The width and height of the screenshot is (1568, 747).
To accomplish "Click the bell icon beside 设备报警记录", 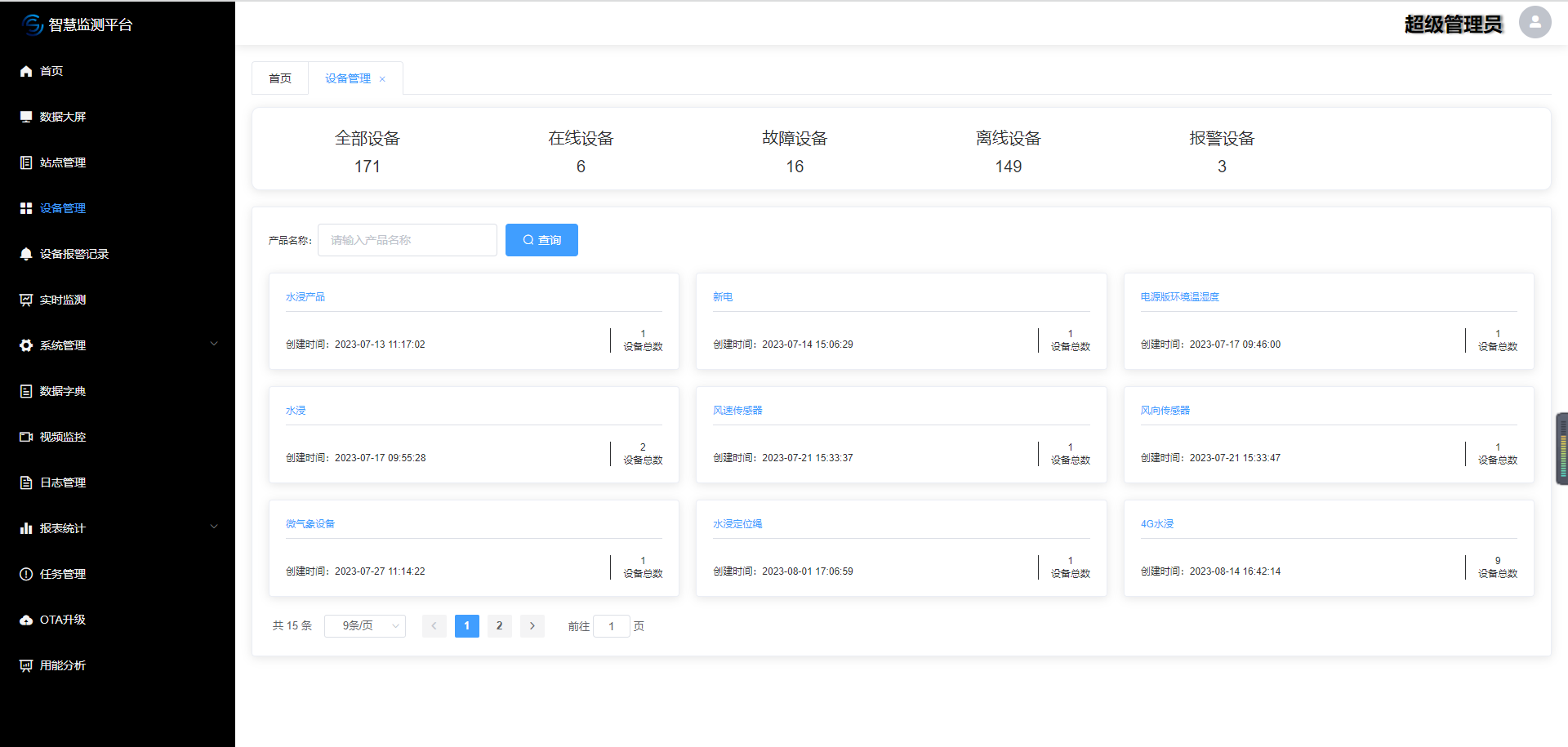I will (26, 254).
